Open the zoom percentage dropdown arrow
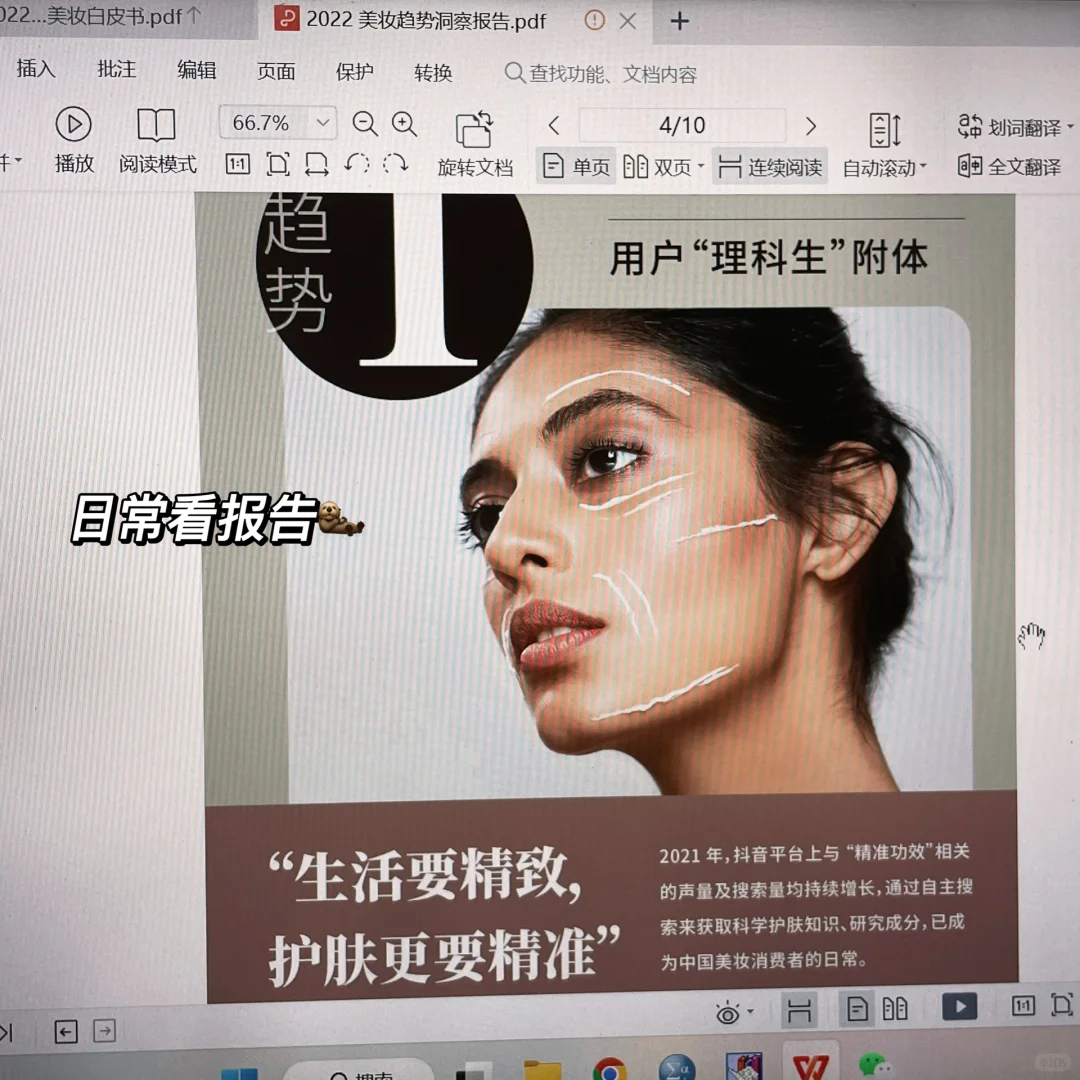Image resolution: width=1080 pixels, height=1080 pixels. coord(322,123)
